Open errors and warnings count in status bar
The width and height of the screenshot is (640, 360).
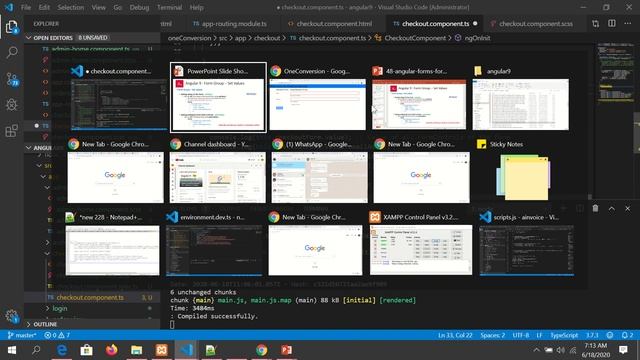pyautogui.click(x=57, y=335)
